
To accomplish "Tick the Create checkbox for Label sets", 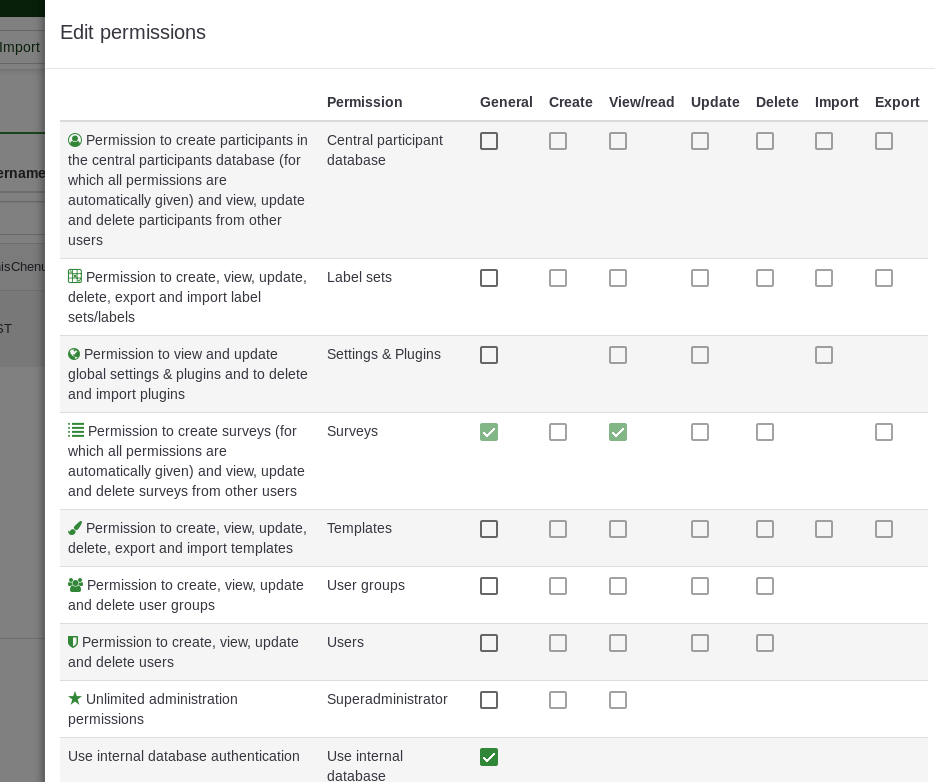I will [x=558, y=278].
